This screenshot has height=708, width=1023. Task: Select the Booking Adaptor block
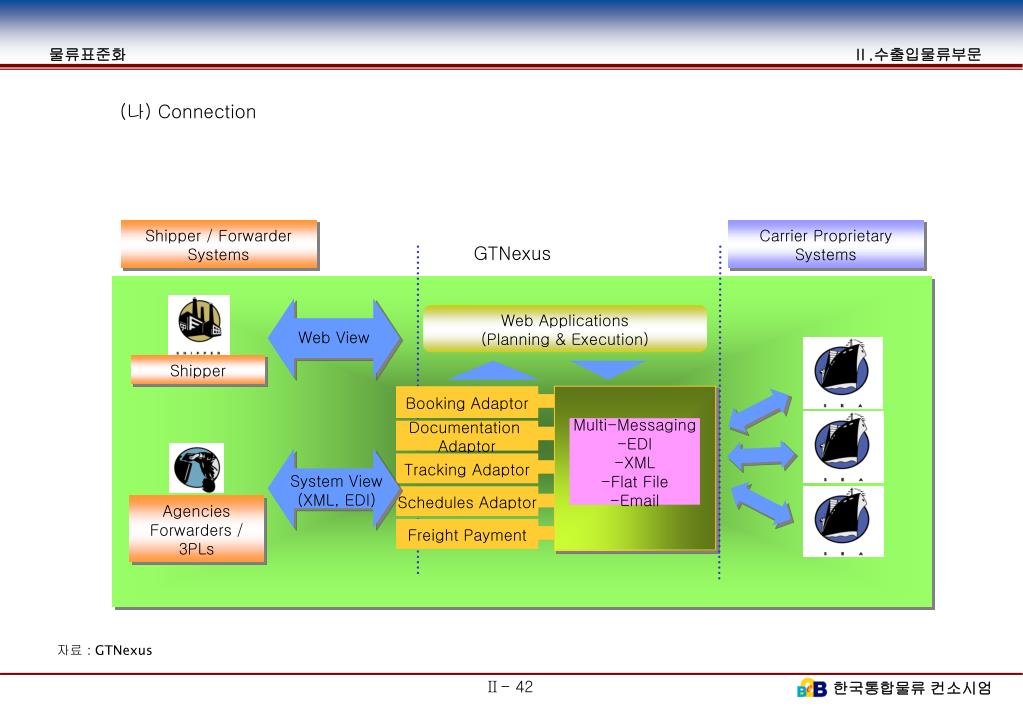[467, 403]
